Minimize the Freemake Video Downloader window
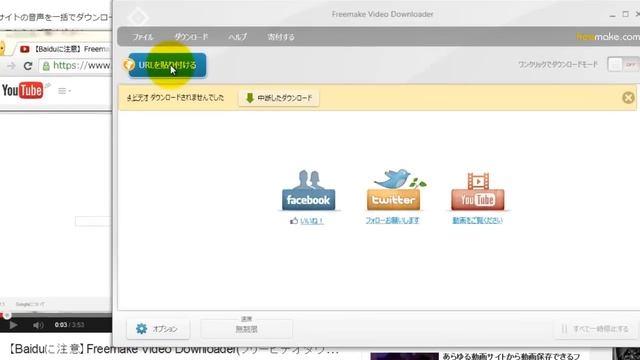 (x=612, y=15)
